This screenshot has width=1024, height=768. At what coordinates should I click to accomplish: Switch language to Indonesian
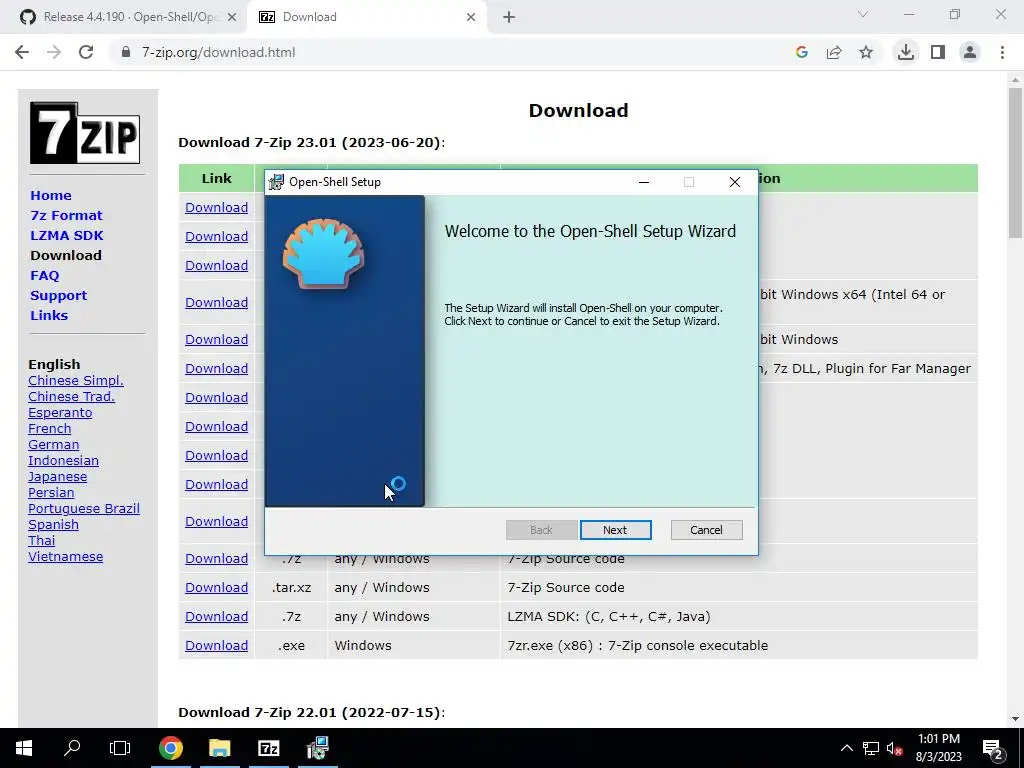[63, 460]
